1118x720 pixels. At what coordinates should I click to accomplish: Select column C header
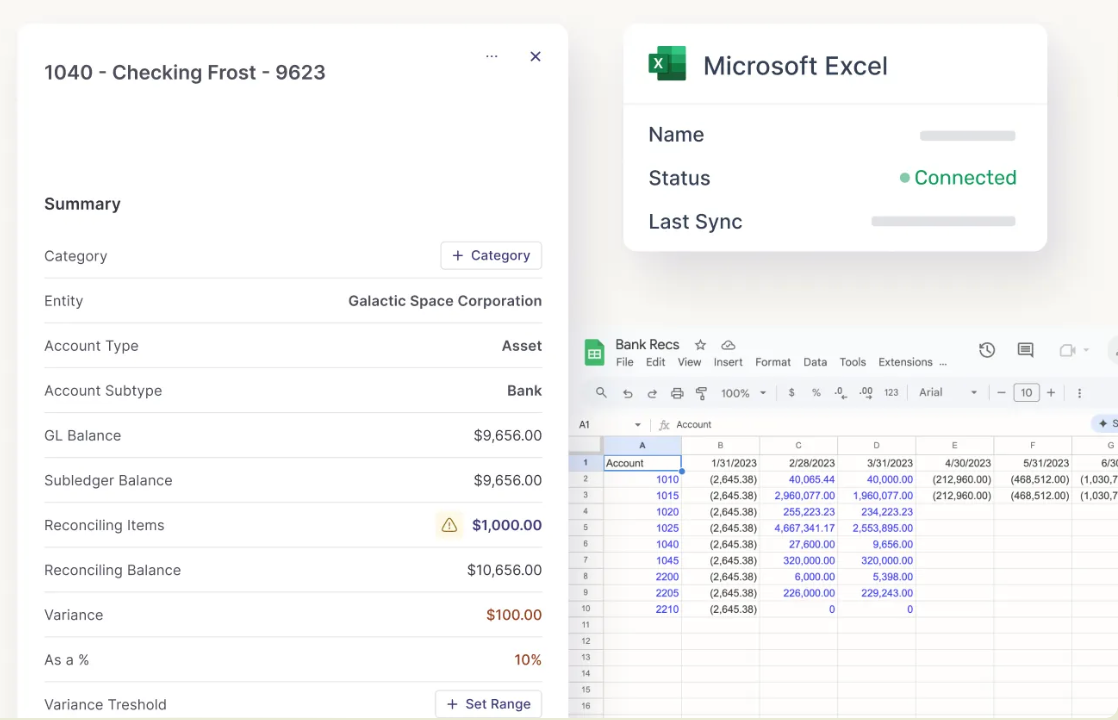tap(799, 446)
